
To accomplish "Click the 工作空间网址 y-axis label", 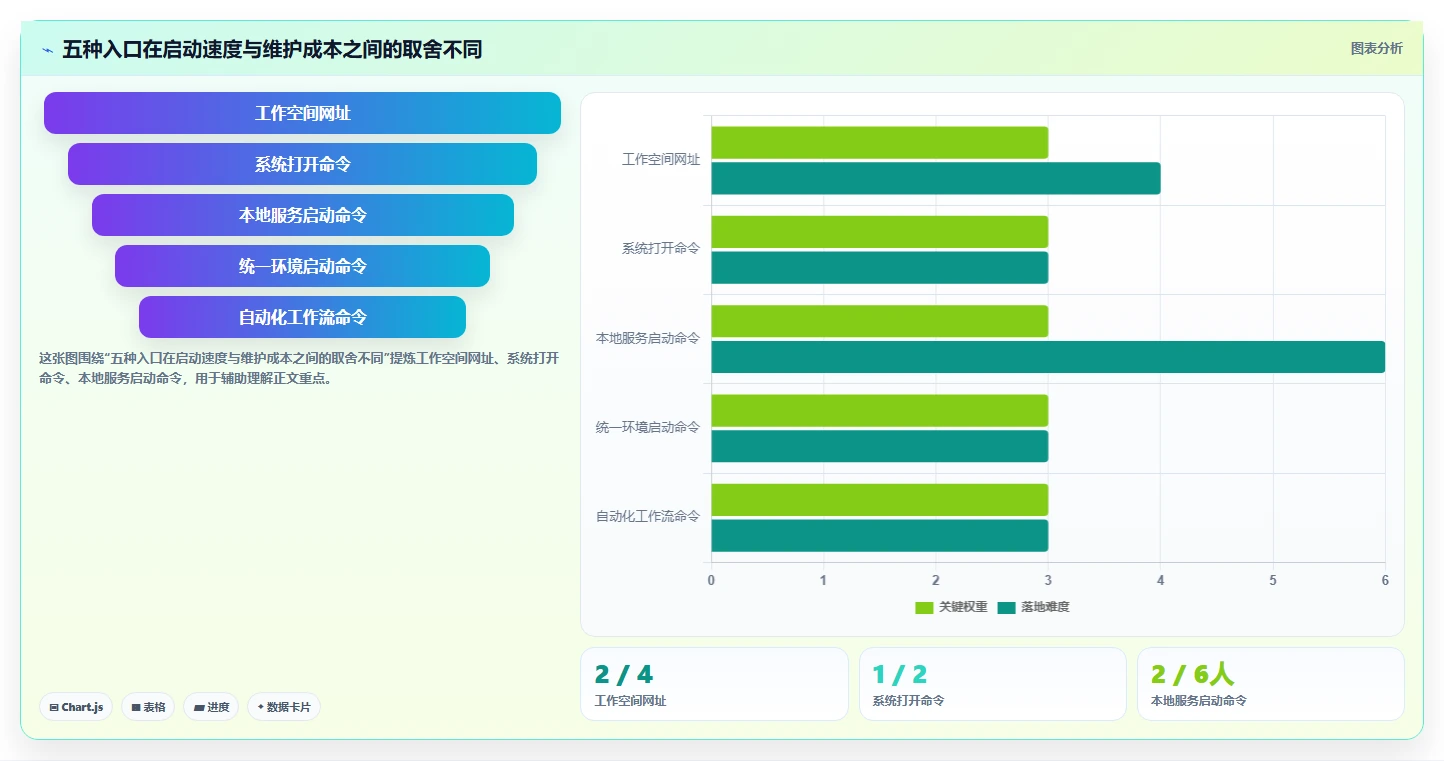I will tap(661, 160).
